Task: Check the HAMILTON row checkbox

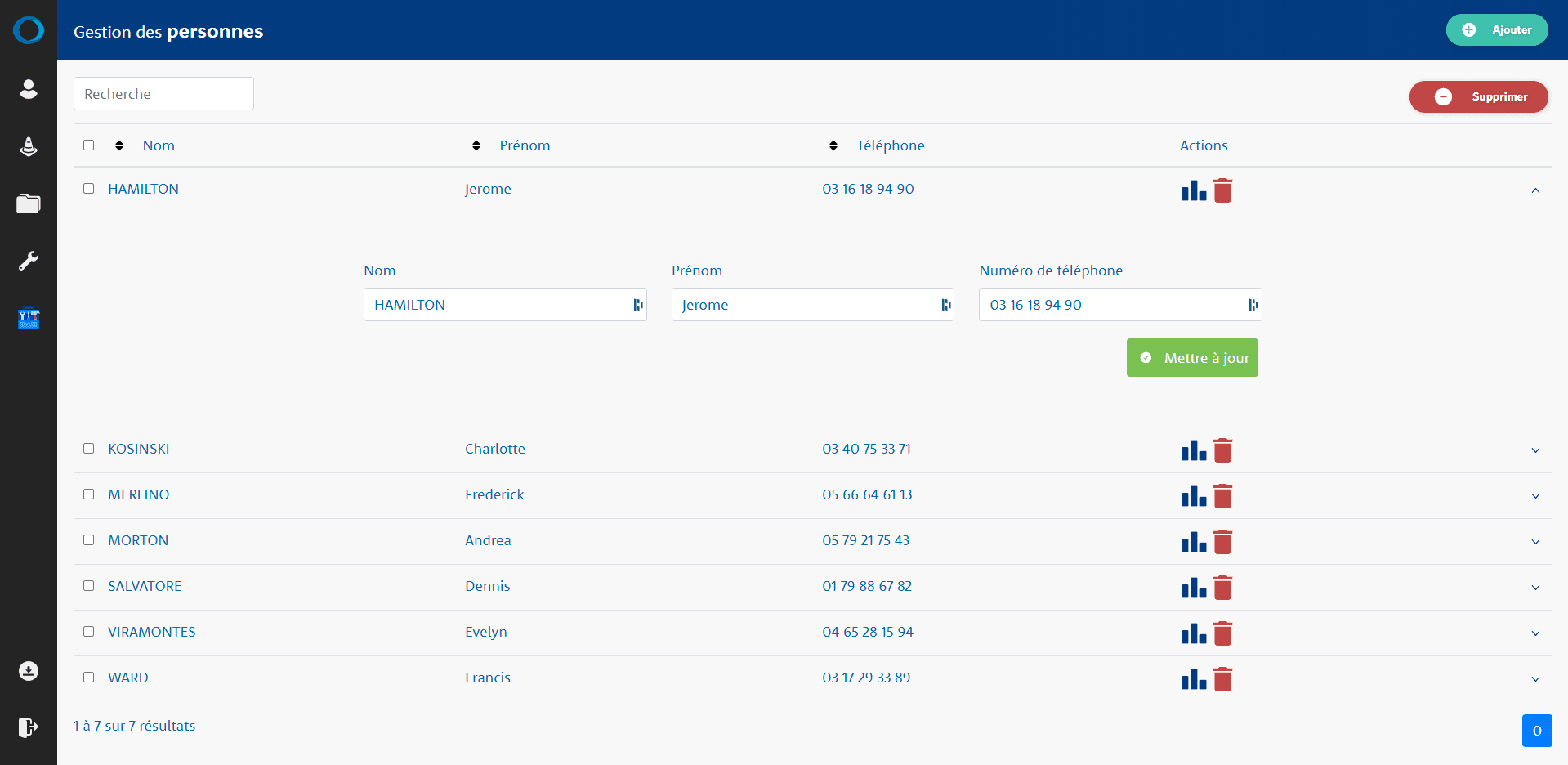Action: pyautogui.click(x=88, y=188)
